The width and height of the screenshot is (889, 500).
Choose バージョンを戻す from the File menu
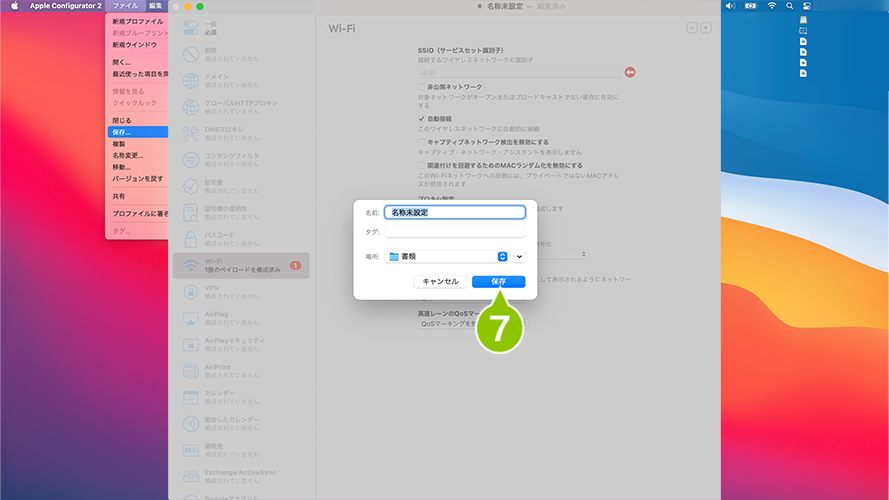point(137,179)
